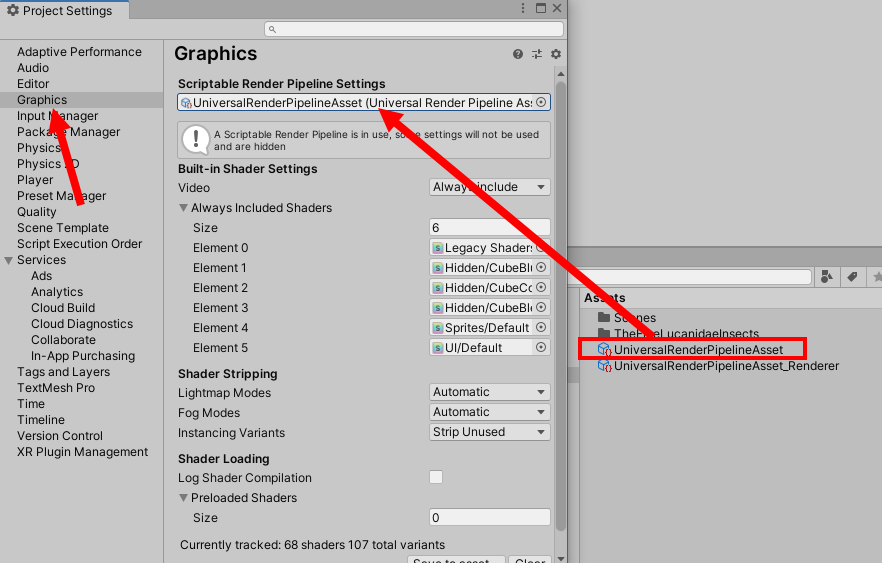The height and width of the screenshot is (563, 882).
Task: Click the Sprites/Default shader icon
Action: (x=438, y=327)
